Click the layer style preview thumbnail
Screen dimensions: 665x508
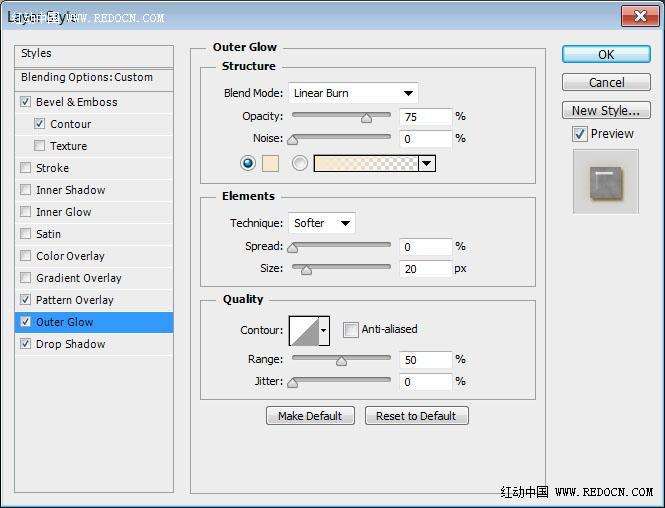point(605,181)
